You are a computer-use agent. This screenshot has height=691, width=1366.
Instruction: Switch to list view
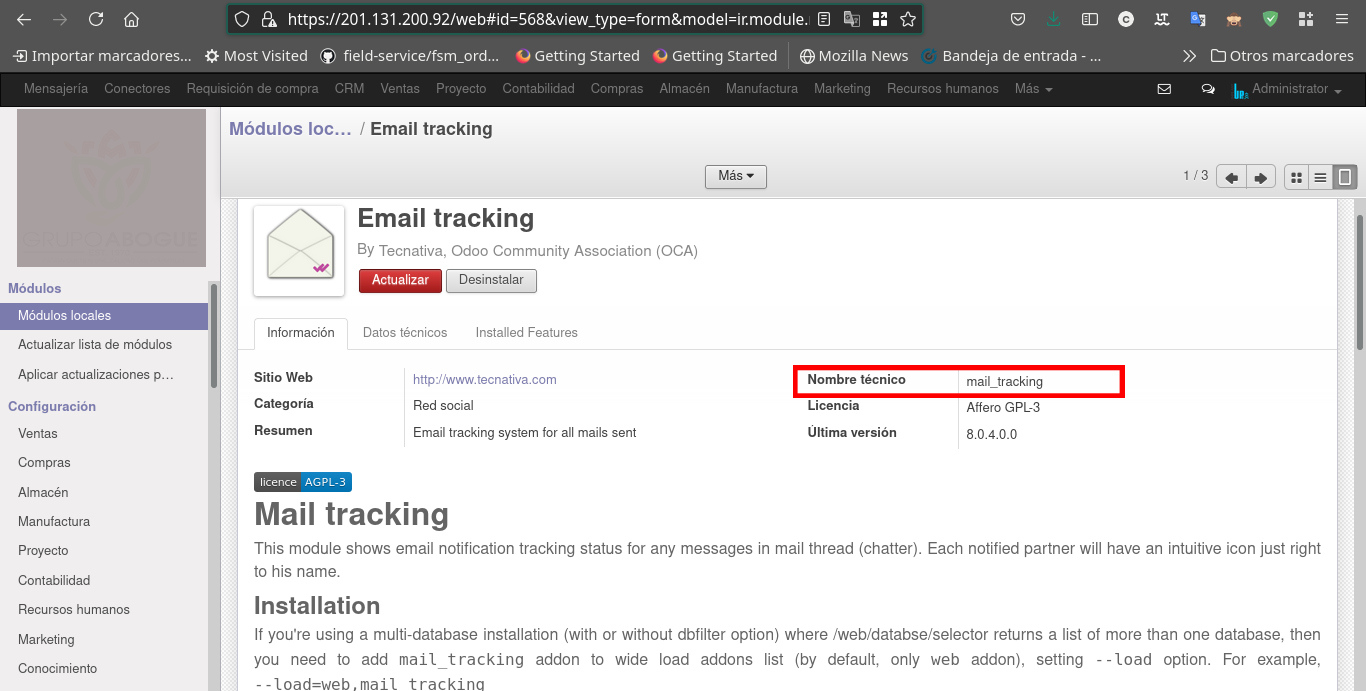[1321, 177]
